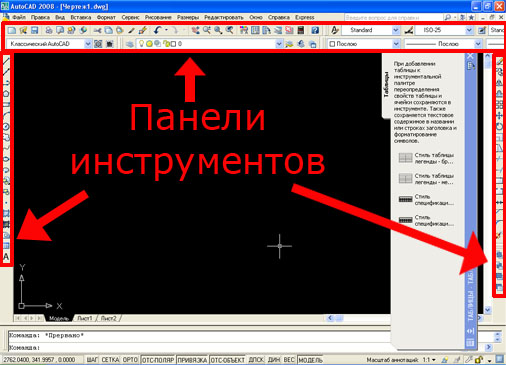
Task: Click the New drawing icon
Action: coord(12,30)
